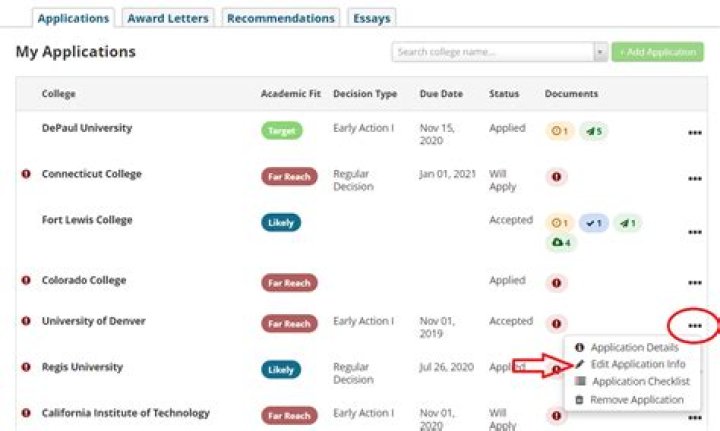This screenshot has height=431, width=720.
Task: Go to the Essays tab
Action: [x=371, y=18]
